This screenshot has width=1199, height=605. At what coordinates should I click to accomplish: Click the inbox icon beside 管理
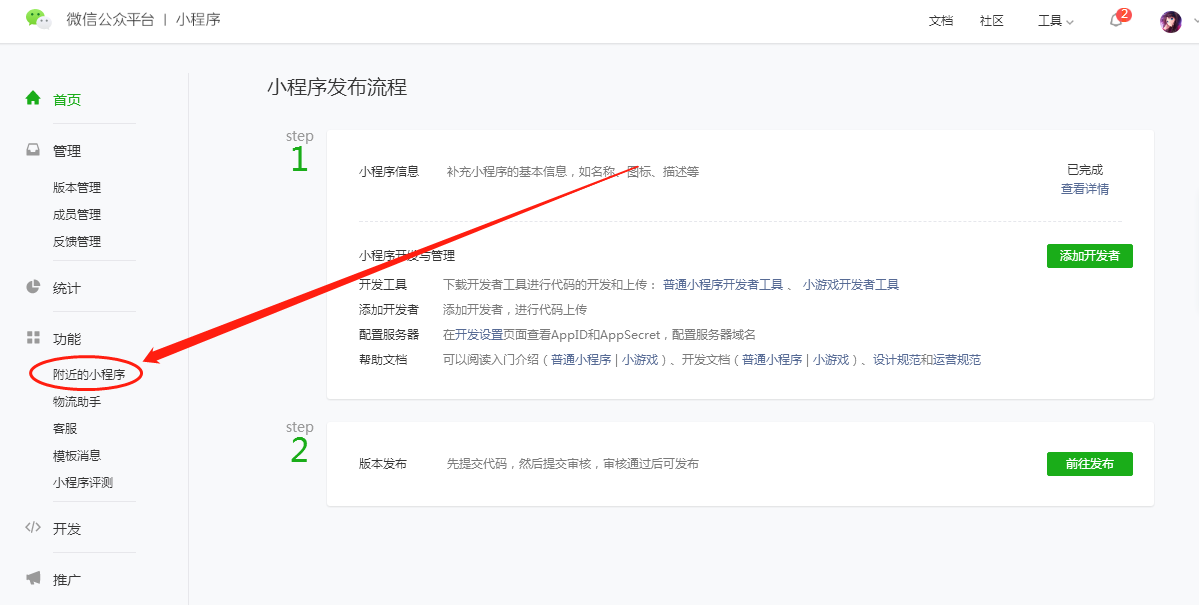(33, 150)
